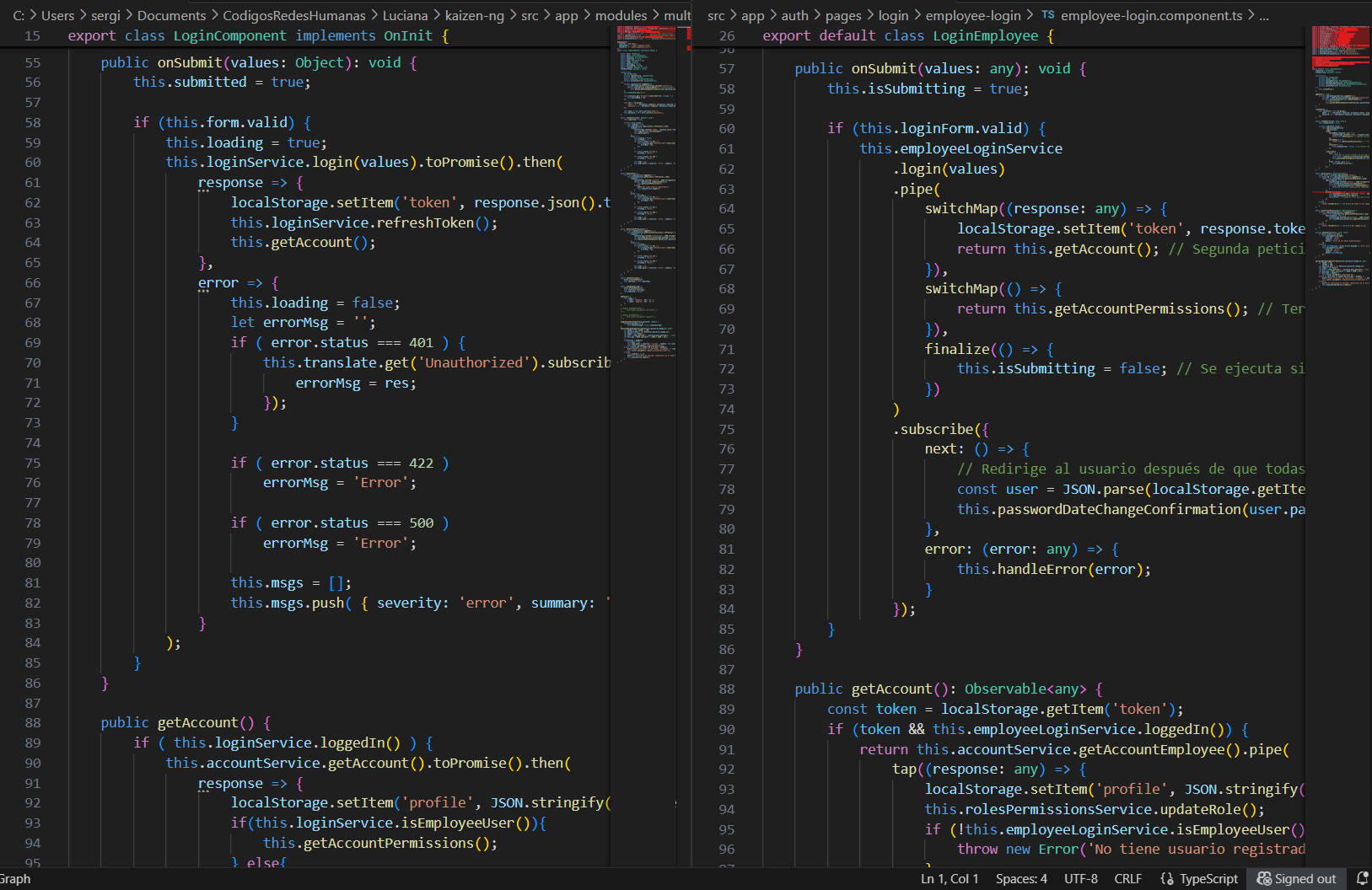Open the TypeScript language mode selector
Image resolution: width=1372 pixels, height=890 pixels.
coord(1208,878)
